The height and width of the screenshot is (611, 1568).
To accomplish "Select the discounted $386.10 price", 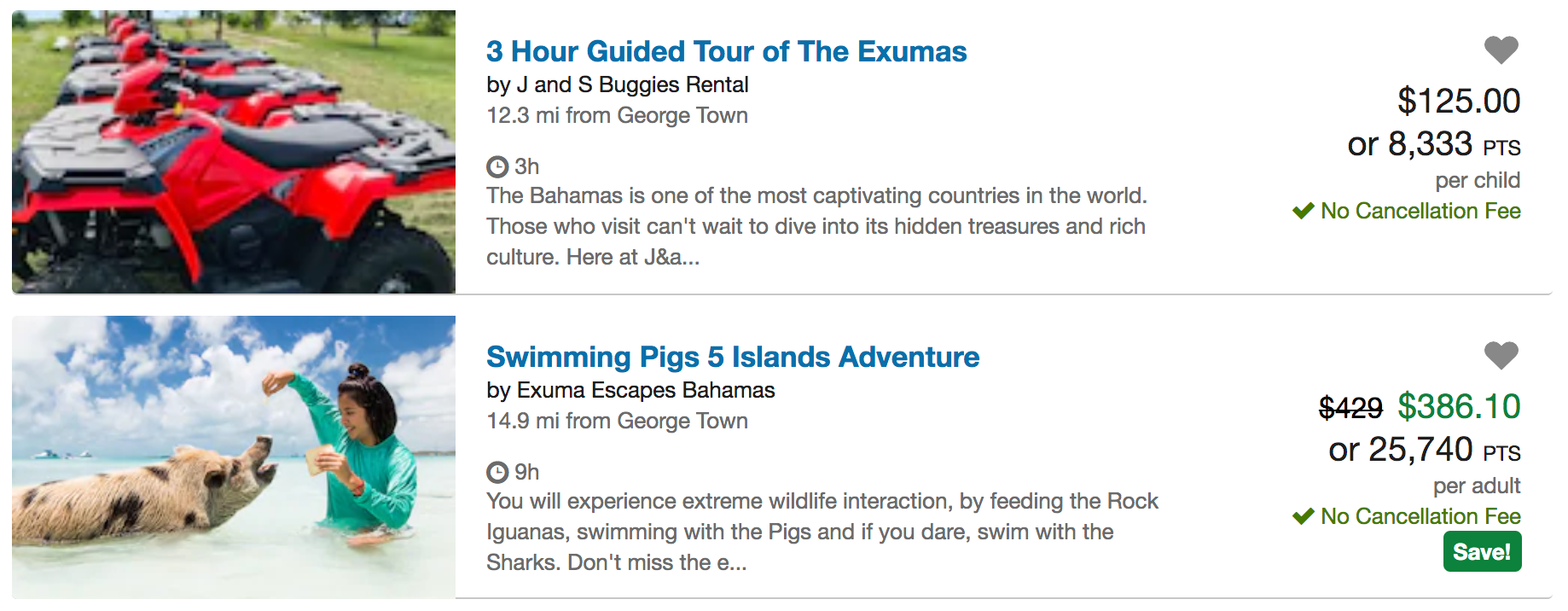I will [x=1458, y=406].
